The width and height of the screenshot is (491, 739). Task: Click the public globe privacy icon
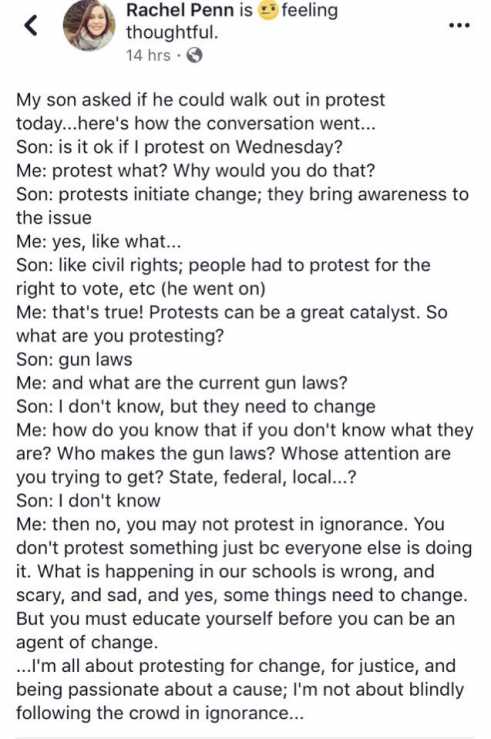tap(195, 56)
